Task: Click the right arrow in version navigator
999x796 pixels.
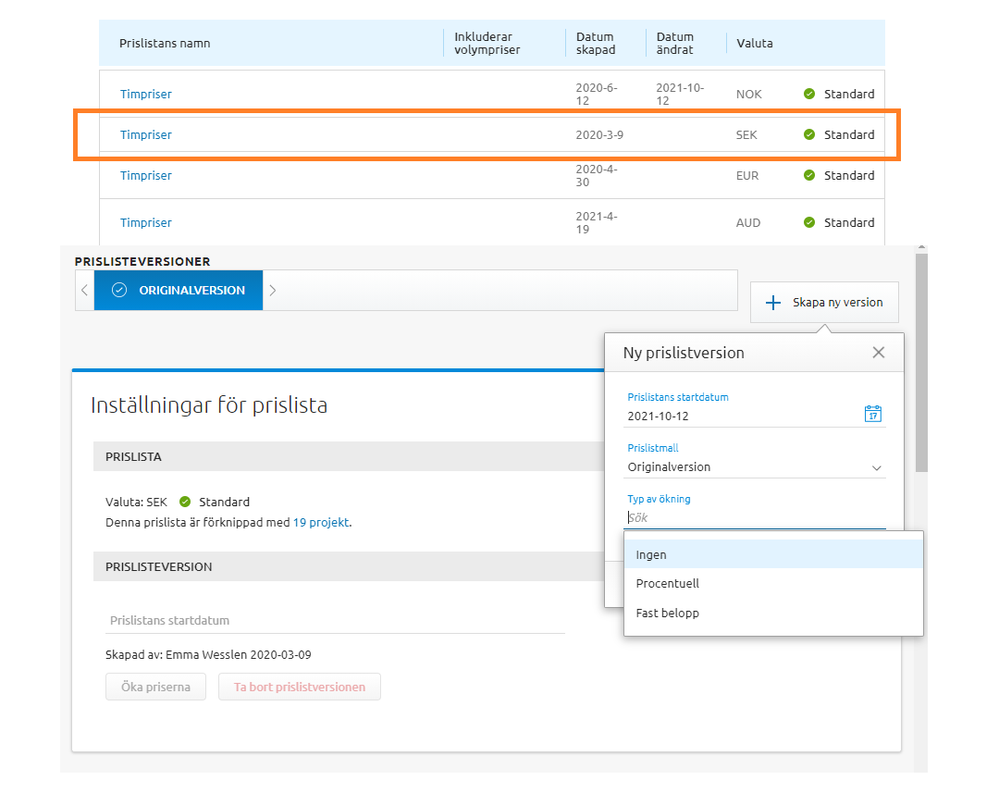Action: (x=273, y=290)
